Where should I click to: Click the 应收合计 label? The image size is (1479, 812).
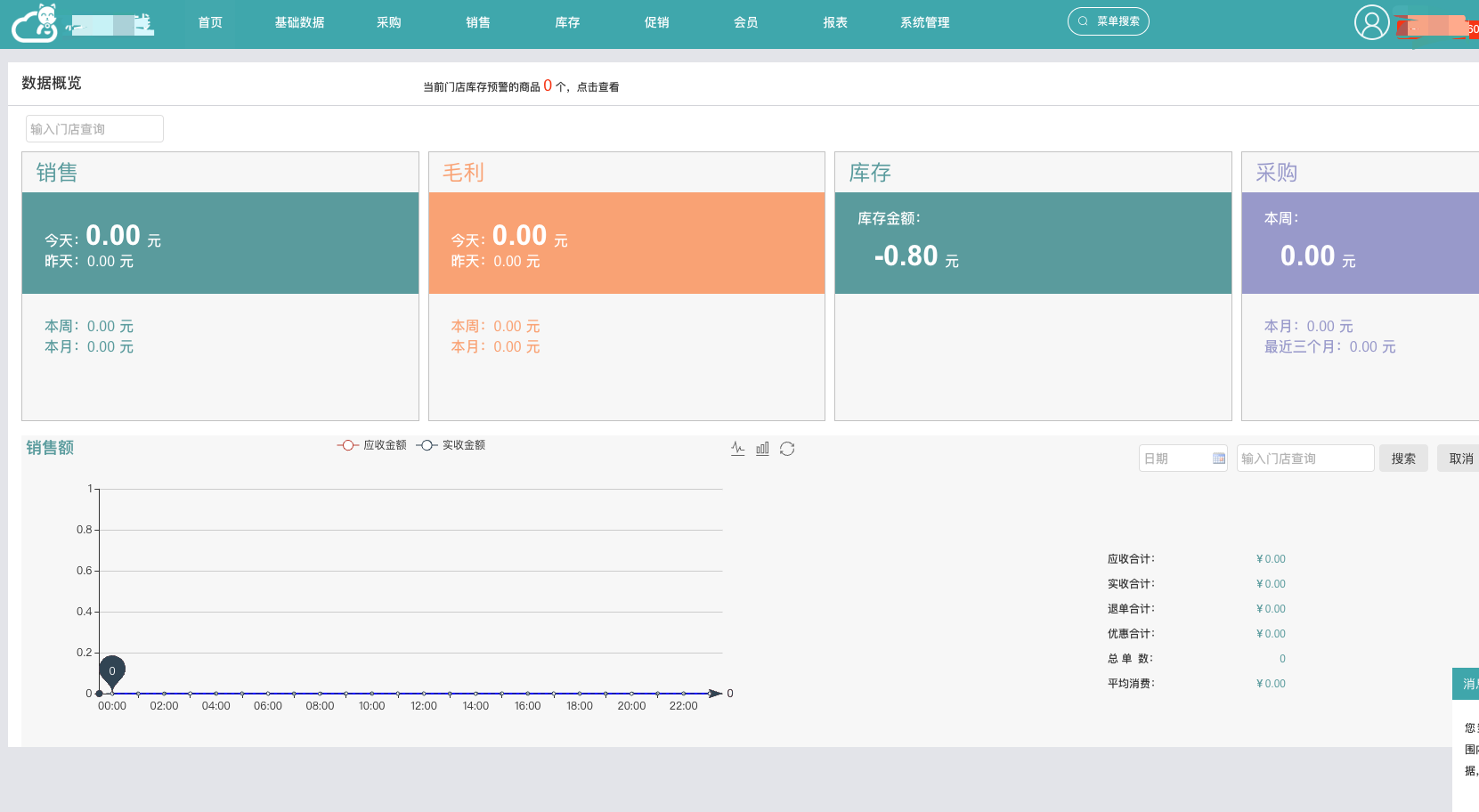[x=1131, y=559]
